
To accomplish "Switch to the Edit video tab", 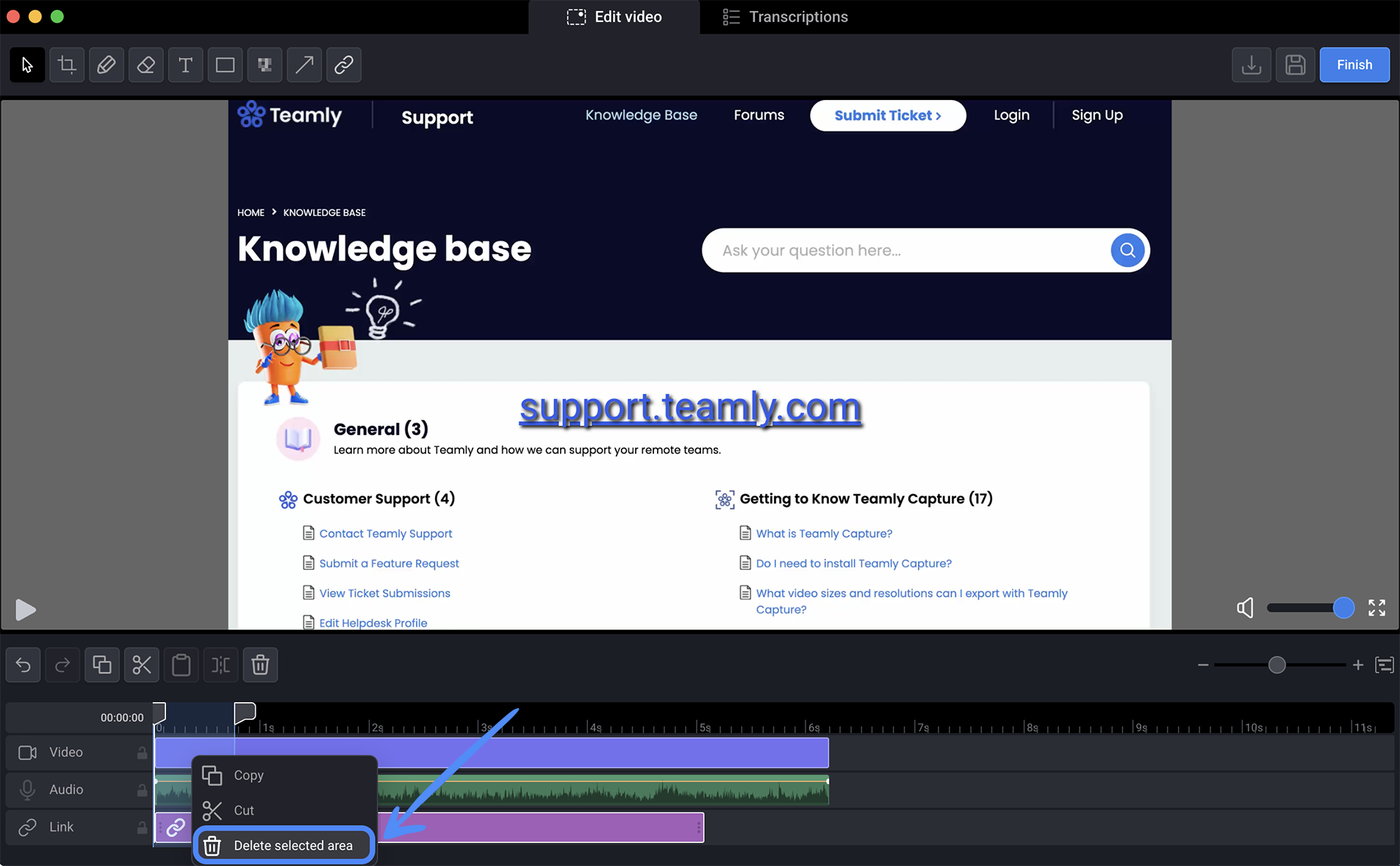I will [x=614, y=17].
